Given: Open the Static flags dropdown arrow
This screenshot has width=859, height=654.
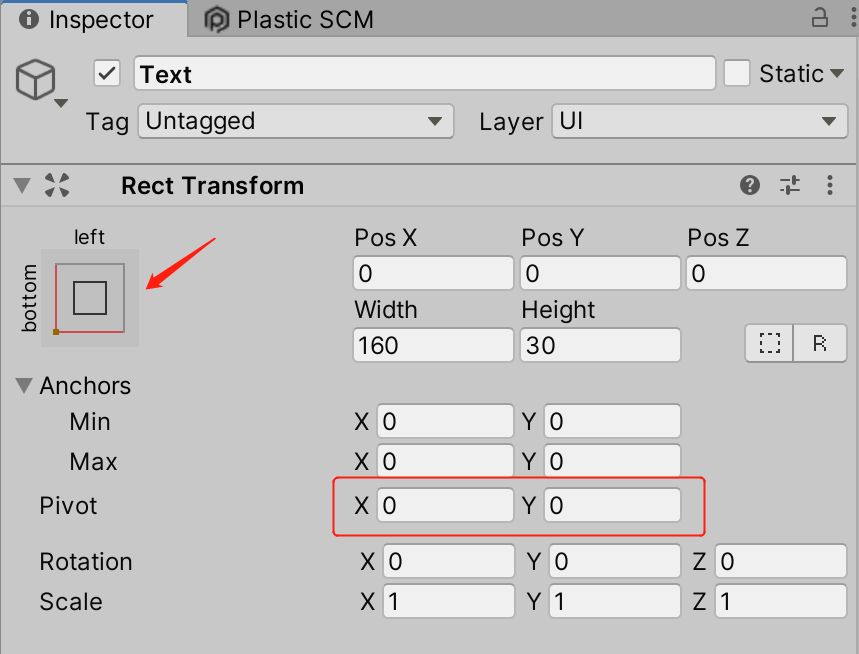Looking at the screenshot, I should (837, 73).
